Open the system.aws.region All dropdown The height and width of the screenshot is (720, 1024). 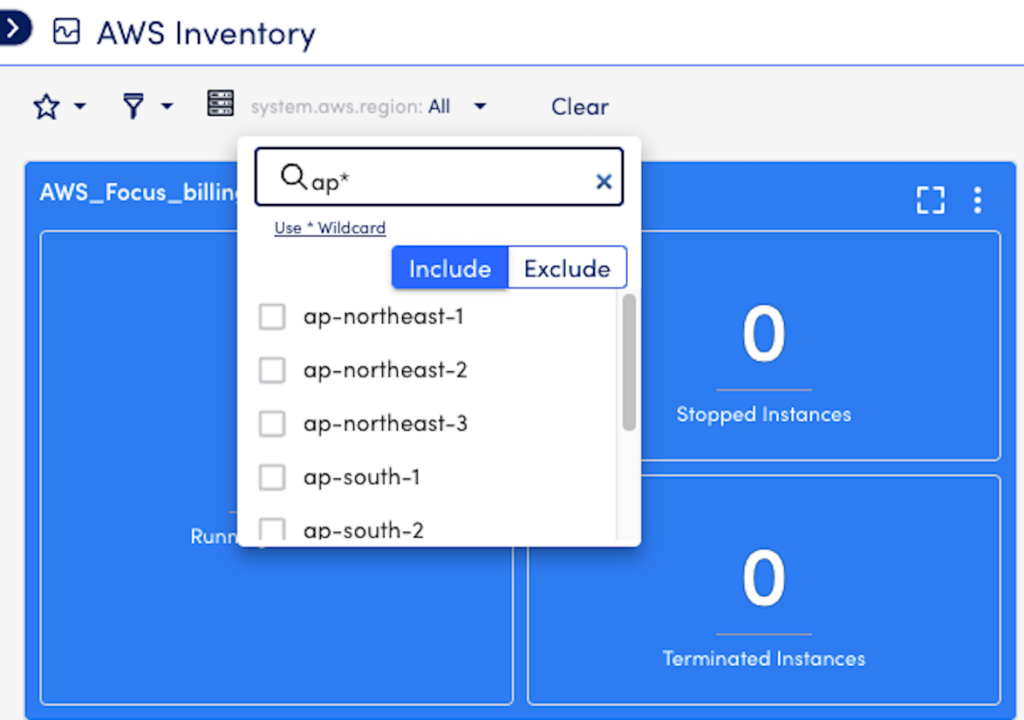pyautogui.click(x=369, y=106)
